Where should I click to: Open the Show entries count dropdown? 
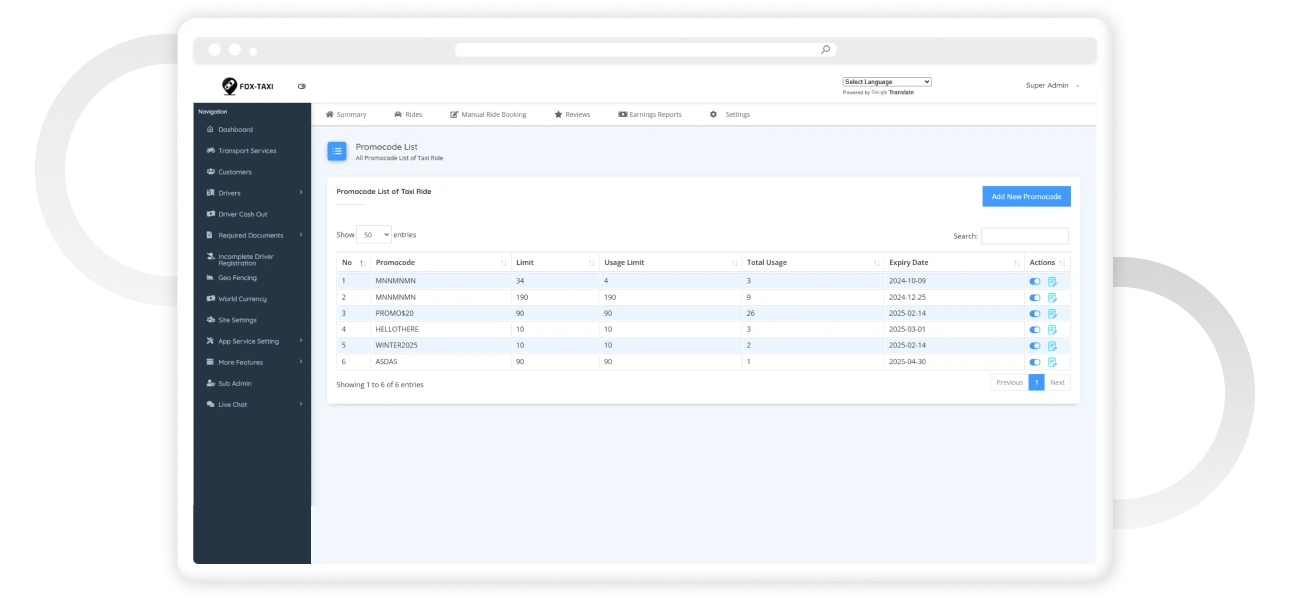click(x=374, y=235)
